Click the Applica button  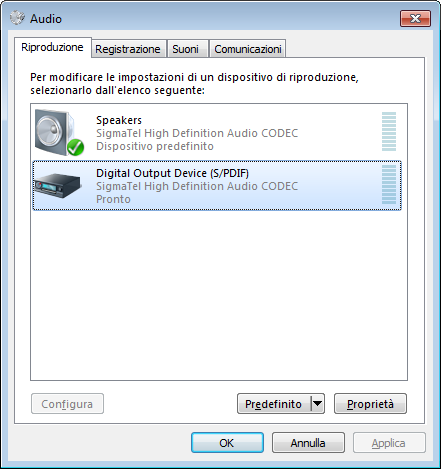(389, 443)
